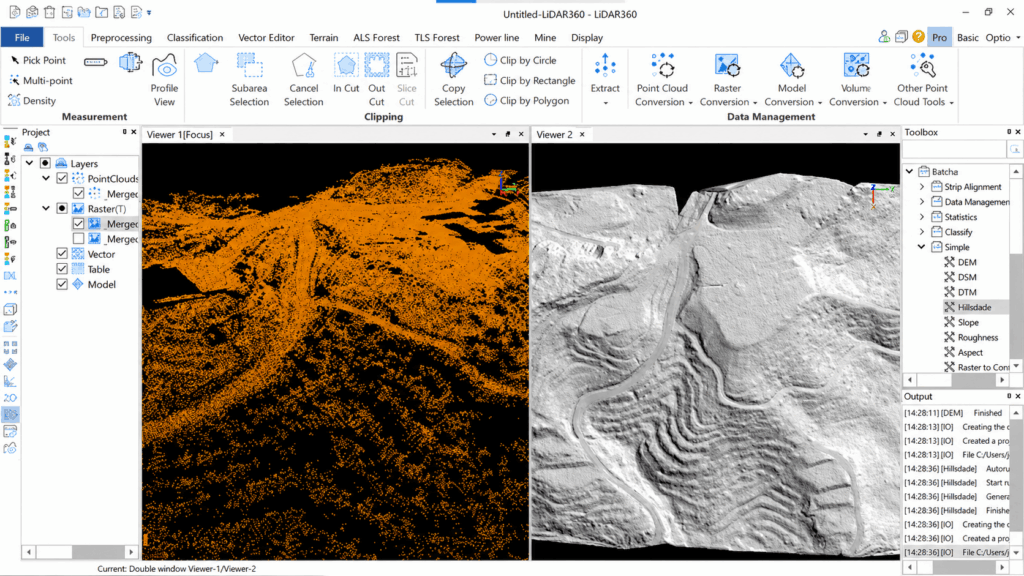This screenshot has width=1024, height=576.
Task: Open the Profile View tool
Action: pos(164,80)
